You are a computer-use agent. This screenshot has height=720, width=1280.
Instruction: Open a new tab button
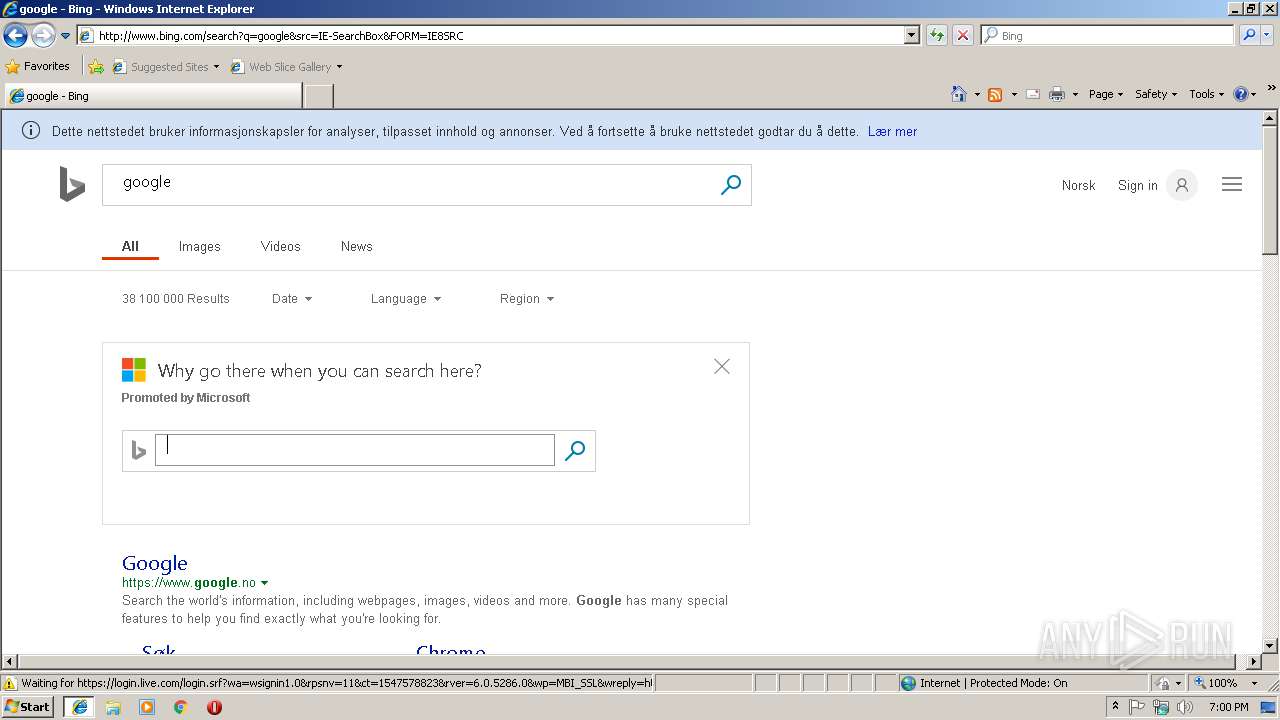[x=318, y=96]
